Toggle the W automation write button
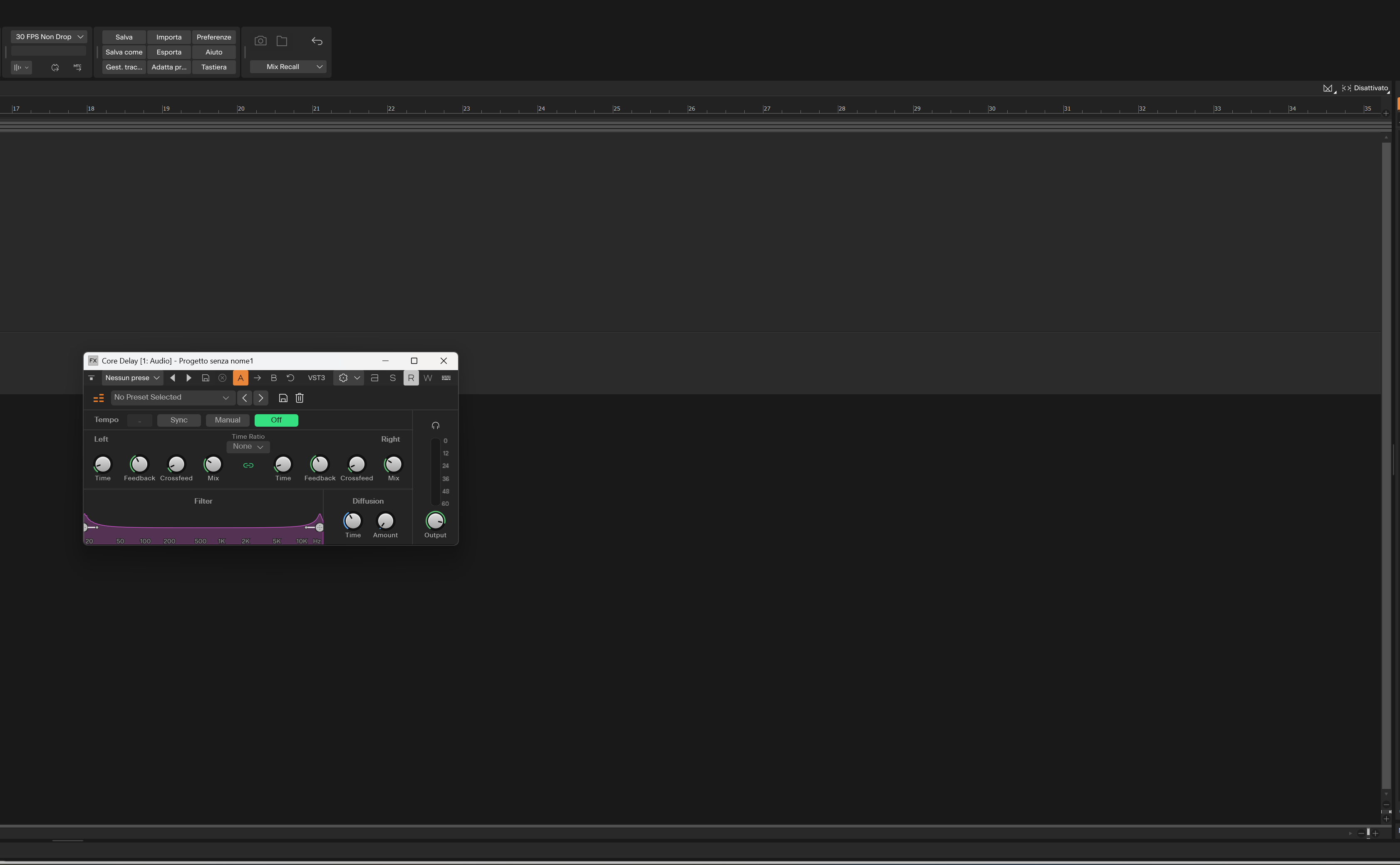This screenshot has height=865, width=1400. click(x=428, y=378)
